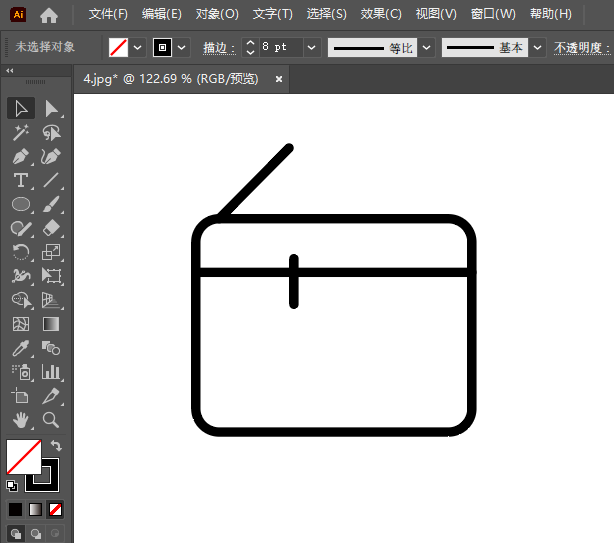Open stroke color dropdown in control bar

(181, 48)
